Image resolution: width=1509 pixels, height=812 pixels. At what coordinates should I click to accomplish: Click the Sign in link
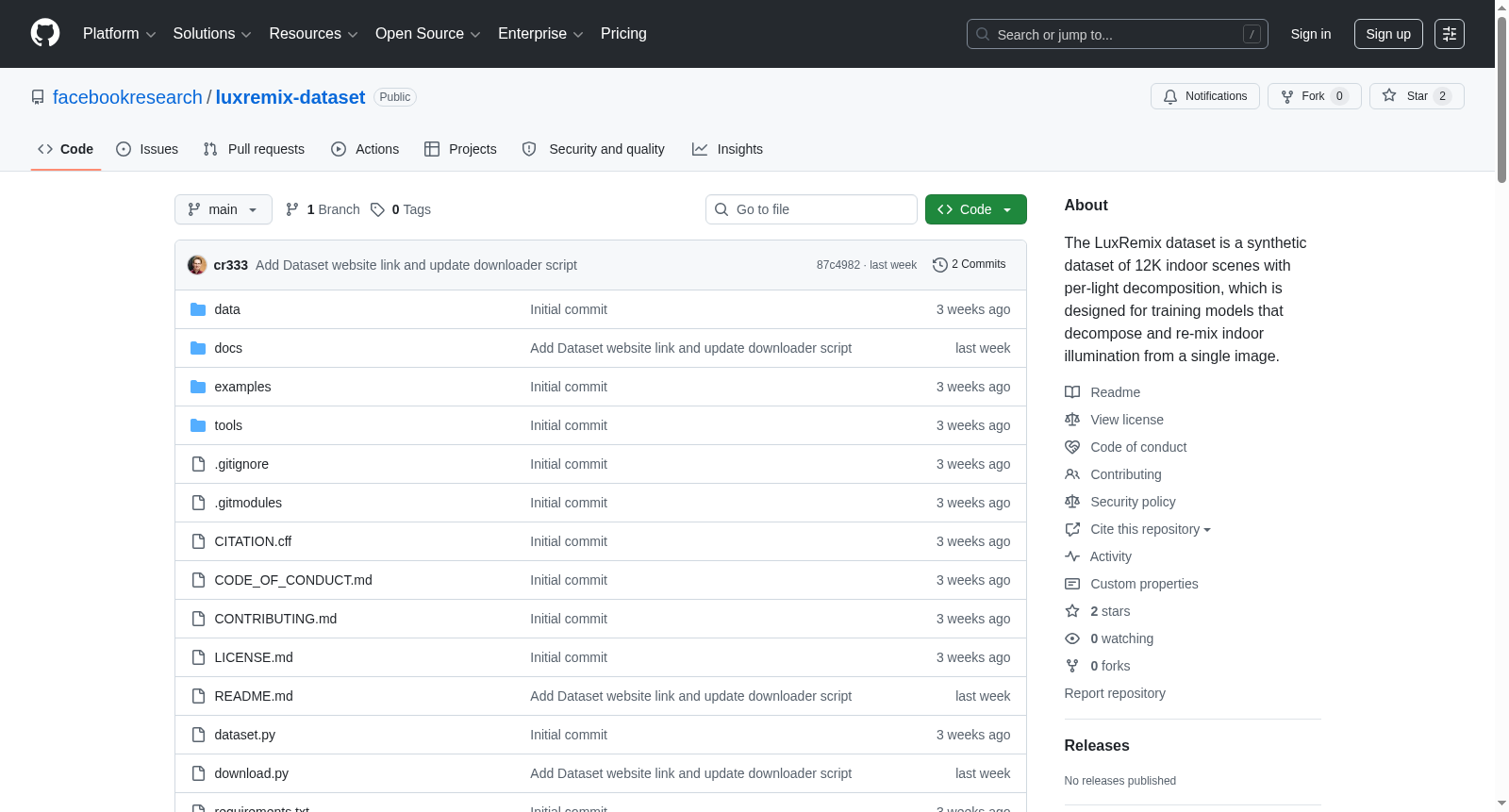tap(1311, 34)
